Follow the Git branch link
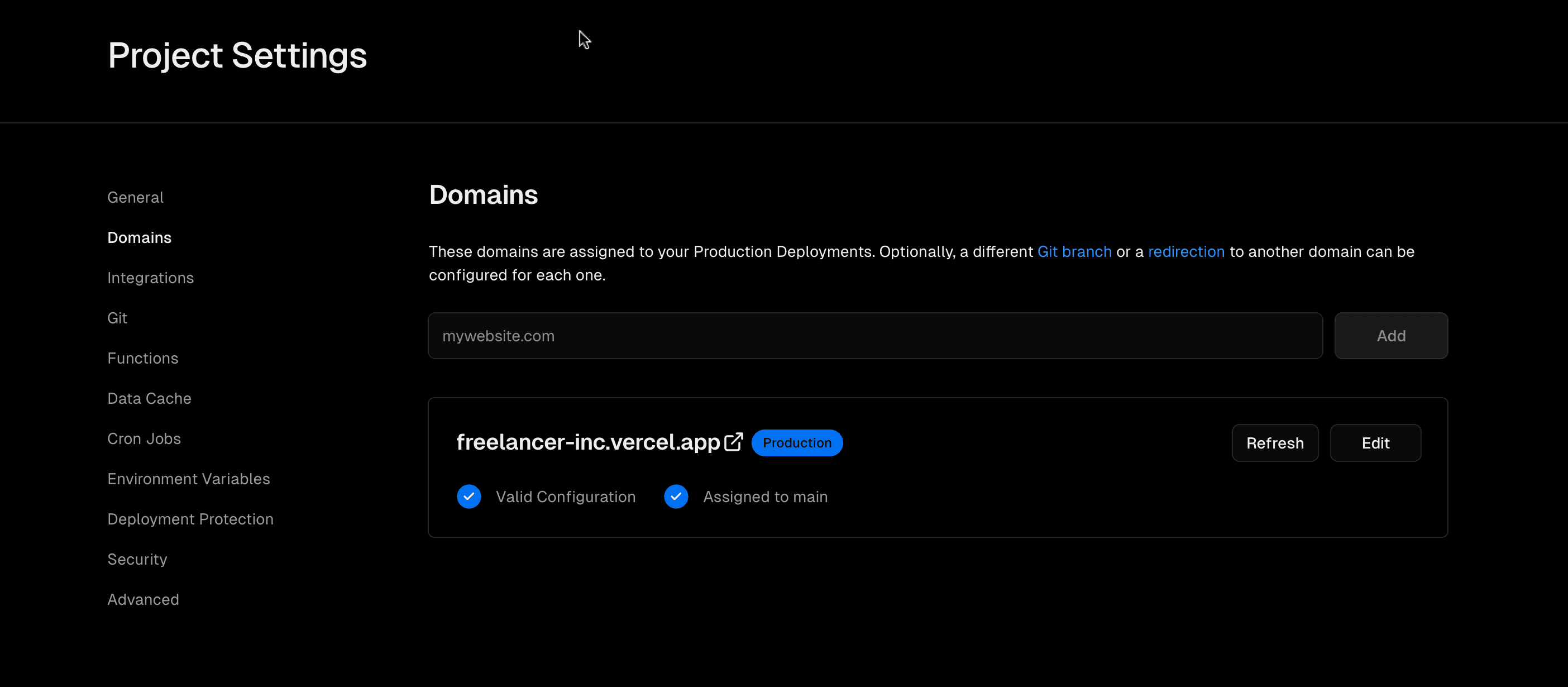The height and width of the screenshot is (687, 1568). pyautogui.click(x=1074, y=251)
